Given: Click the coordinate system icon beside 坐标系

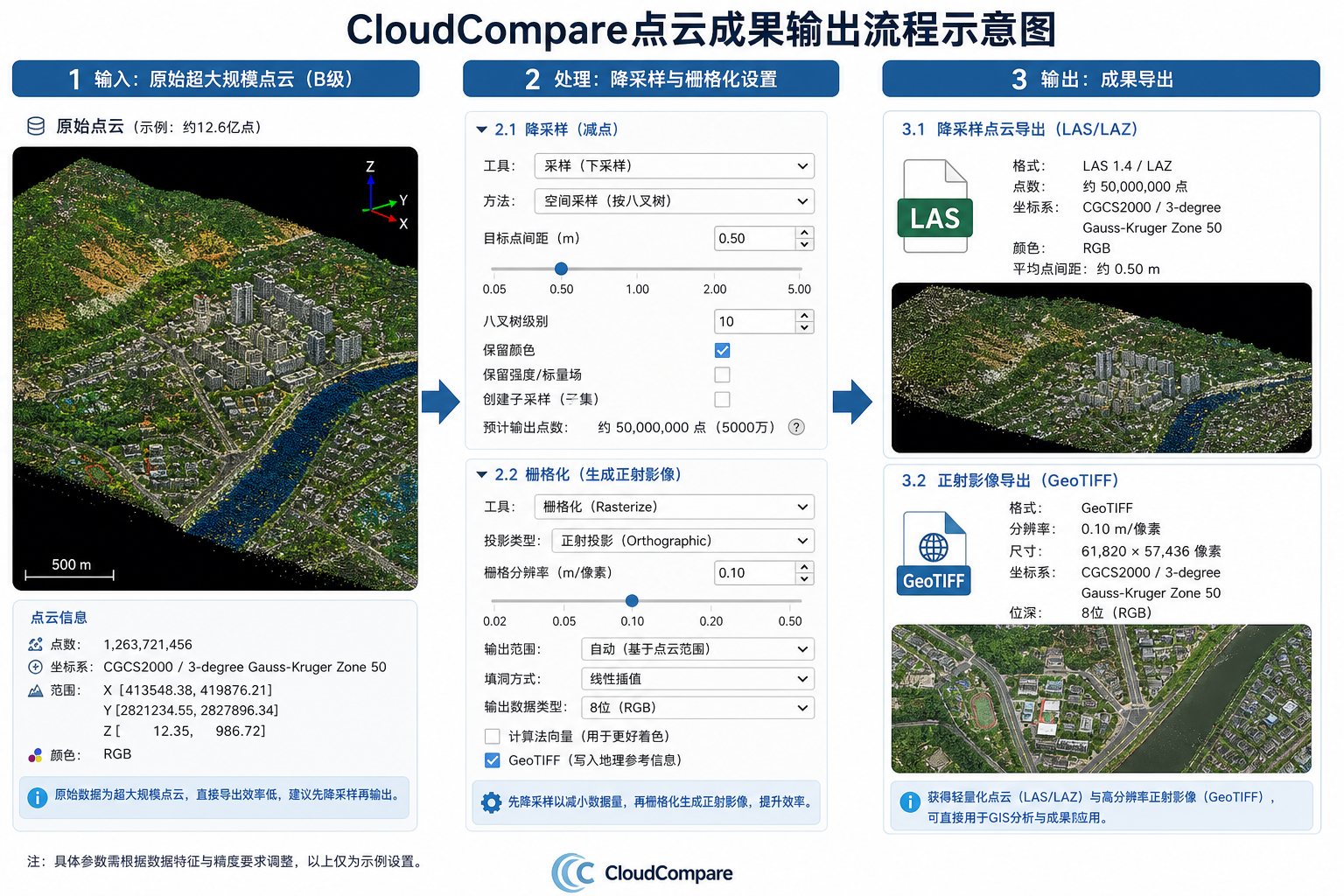Looking at the screenshot, I should click(35, 667).
